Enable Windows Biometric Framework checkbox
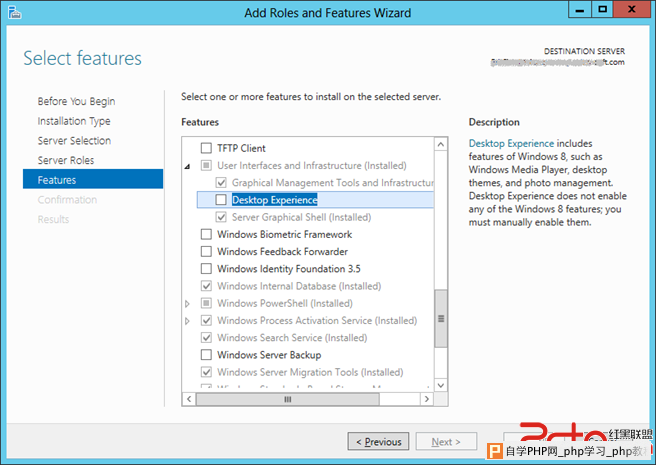The height and width of the screenshot is (465, 656). (x=206, y=234)
